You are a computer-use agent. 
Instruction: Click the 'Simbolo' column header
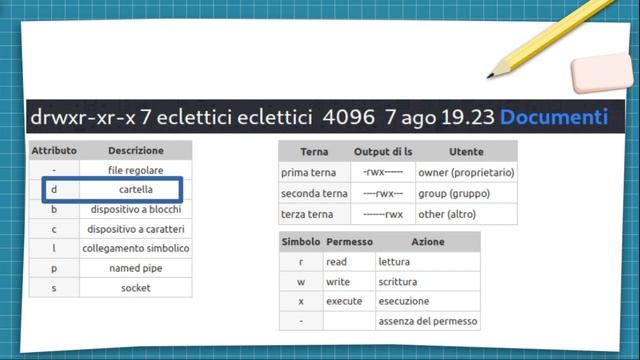point(301,242)
